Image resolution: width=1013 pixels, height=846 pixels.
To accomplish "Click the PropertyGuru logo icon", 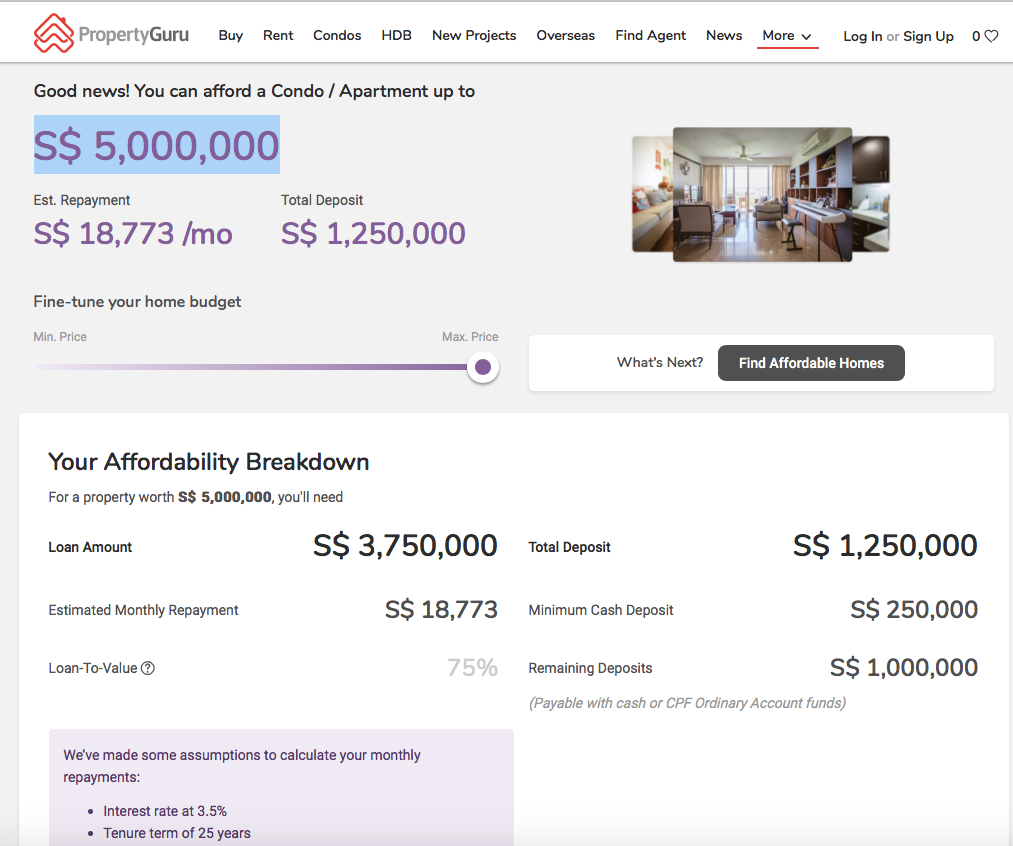I will [54, 33].
